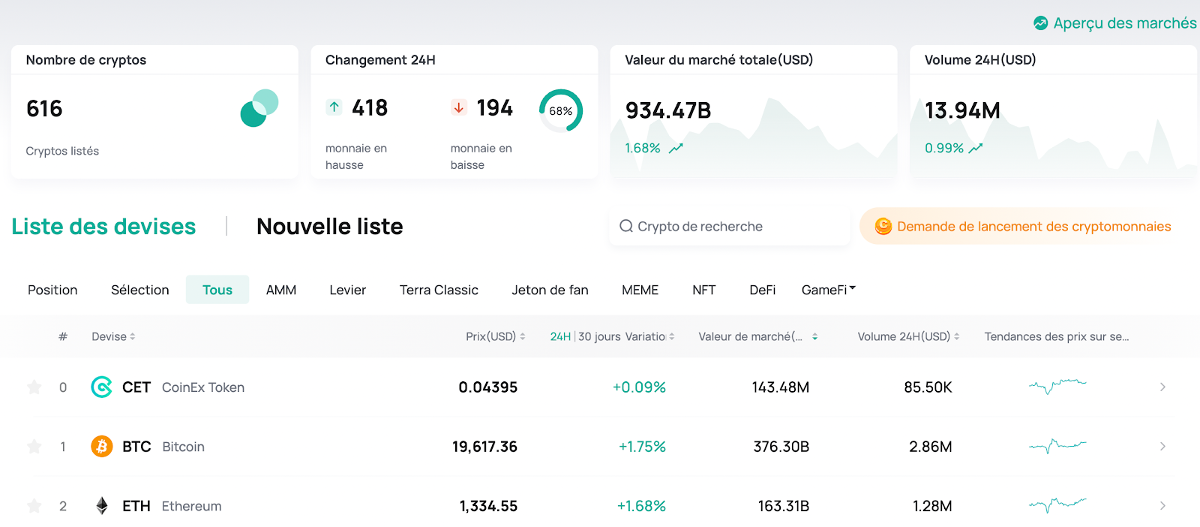
Task: Select the Position filter
Action: [x=53, y=290]
